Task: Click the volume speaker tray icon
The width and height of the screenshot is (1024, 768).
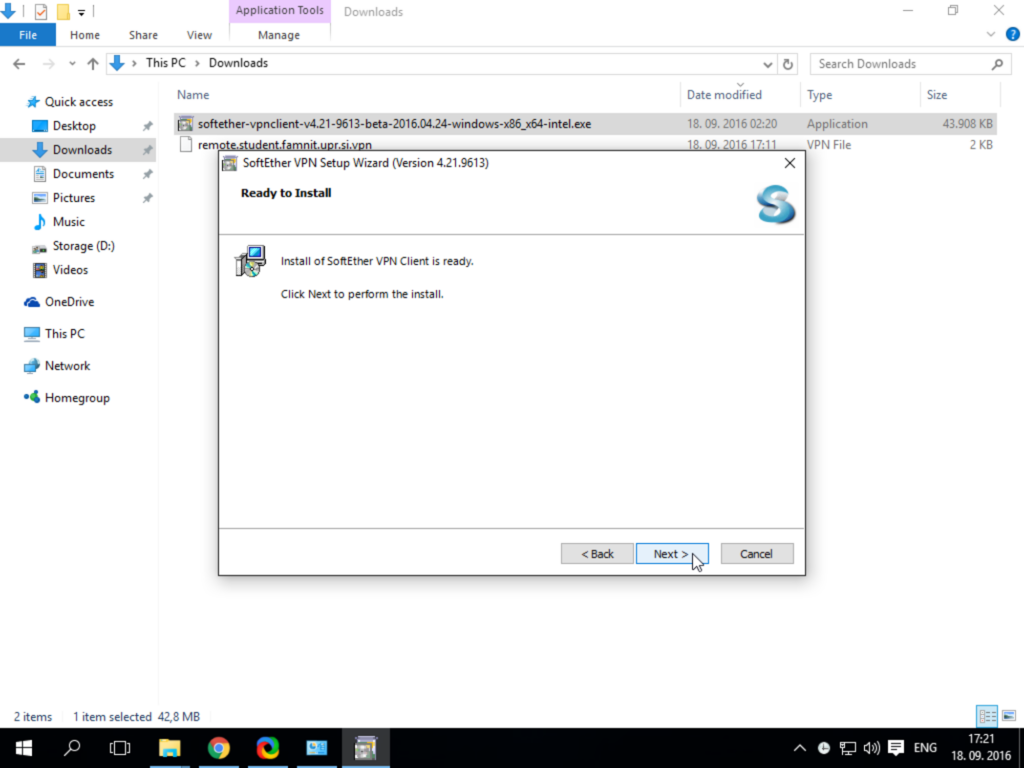Action: (871, 748)
